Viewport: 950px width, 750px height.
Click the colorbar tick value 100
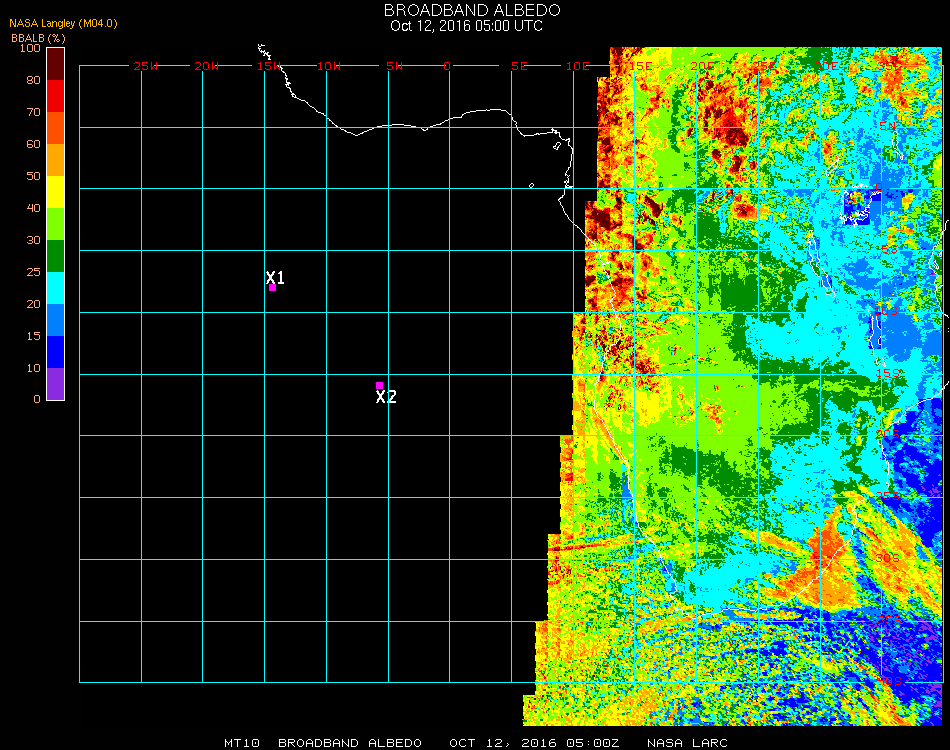(30, 48)
